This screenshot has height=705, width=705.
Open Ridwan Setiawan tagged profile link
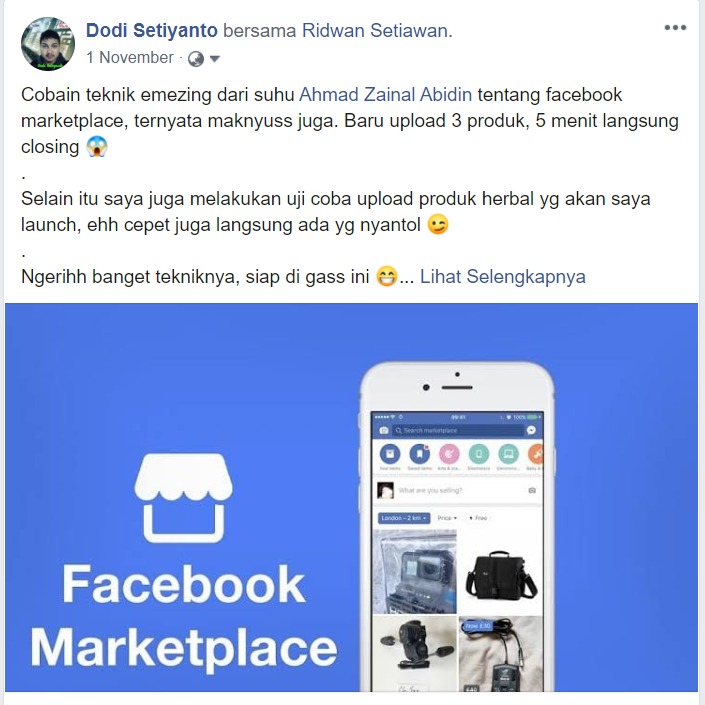click(x=377, y=31)
